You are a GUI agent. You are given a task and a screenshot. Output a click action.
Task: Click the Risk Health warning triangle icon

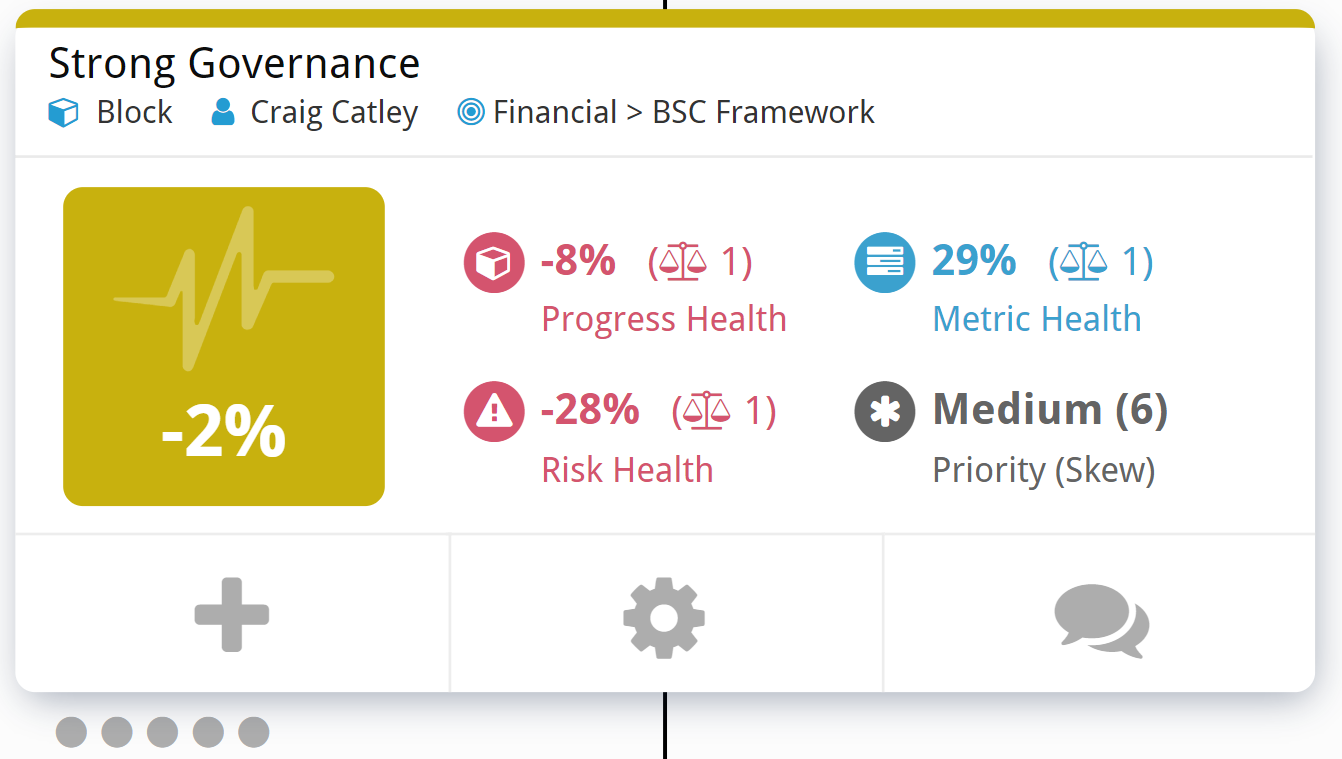[x=494, y=411]
